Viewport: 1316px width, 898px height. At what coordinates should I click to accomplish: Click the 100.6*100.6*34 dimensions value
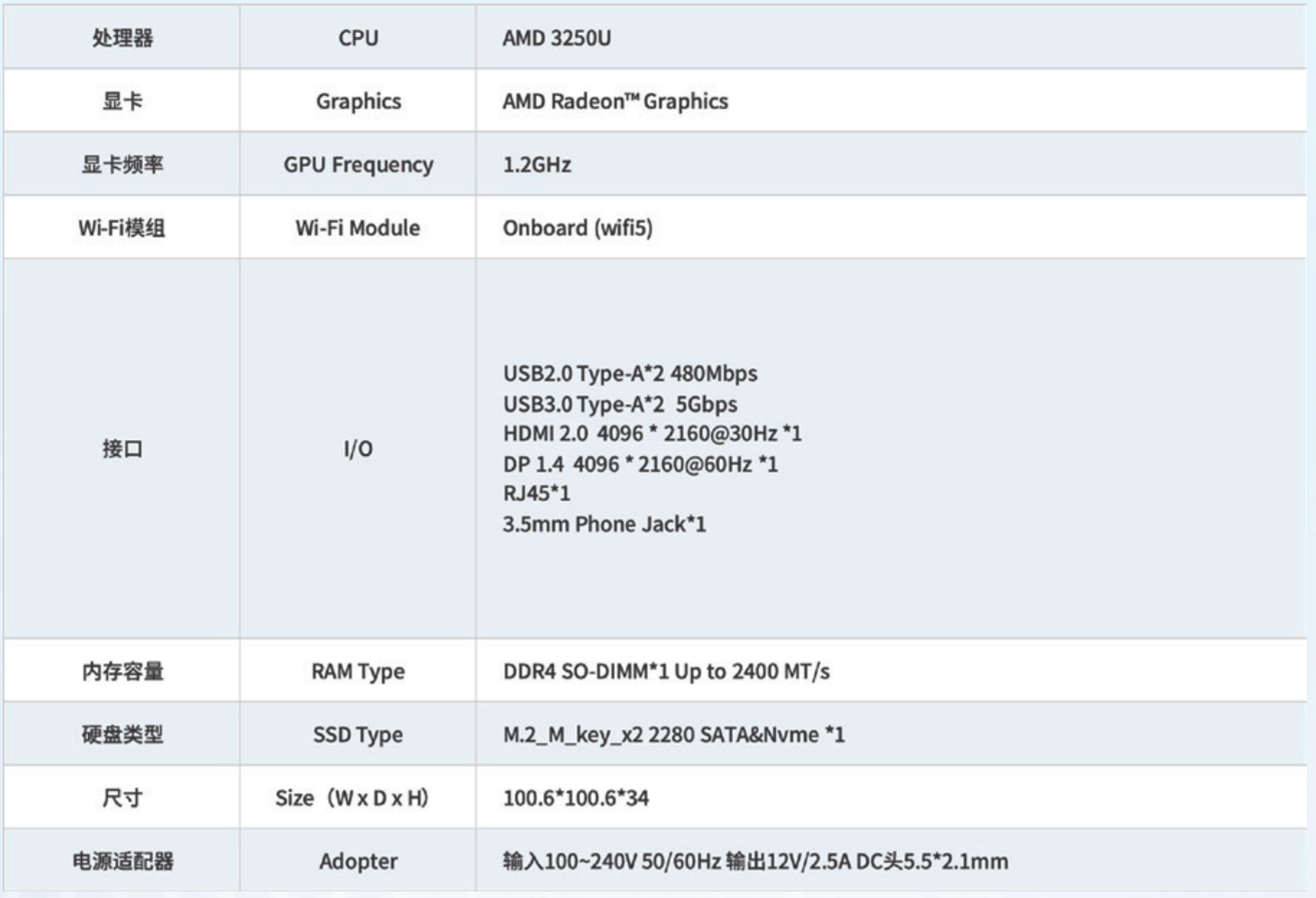tap(576, 797)
